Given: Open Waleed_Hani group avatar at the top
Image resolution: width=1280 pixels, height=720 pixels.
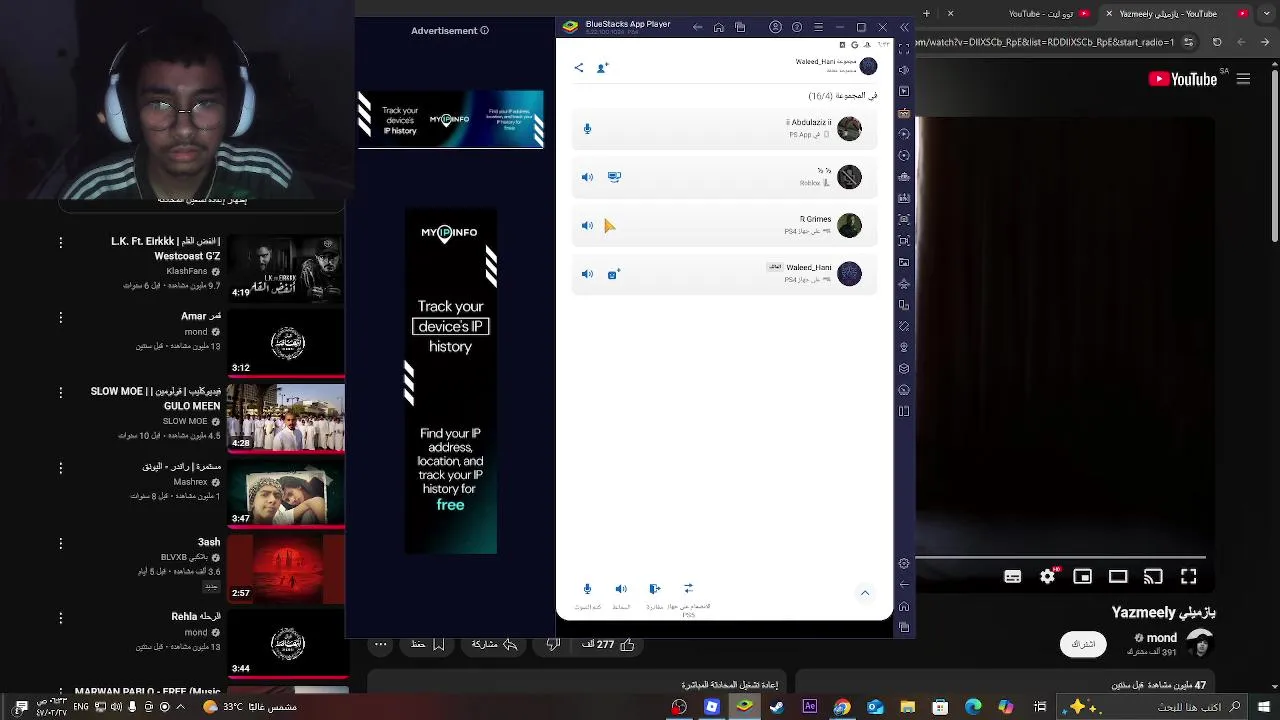Looking at the screenshot, I should 868,66.
